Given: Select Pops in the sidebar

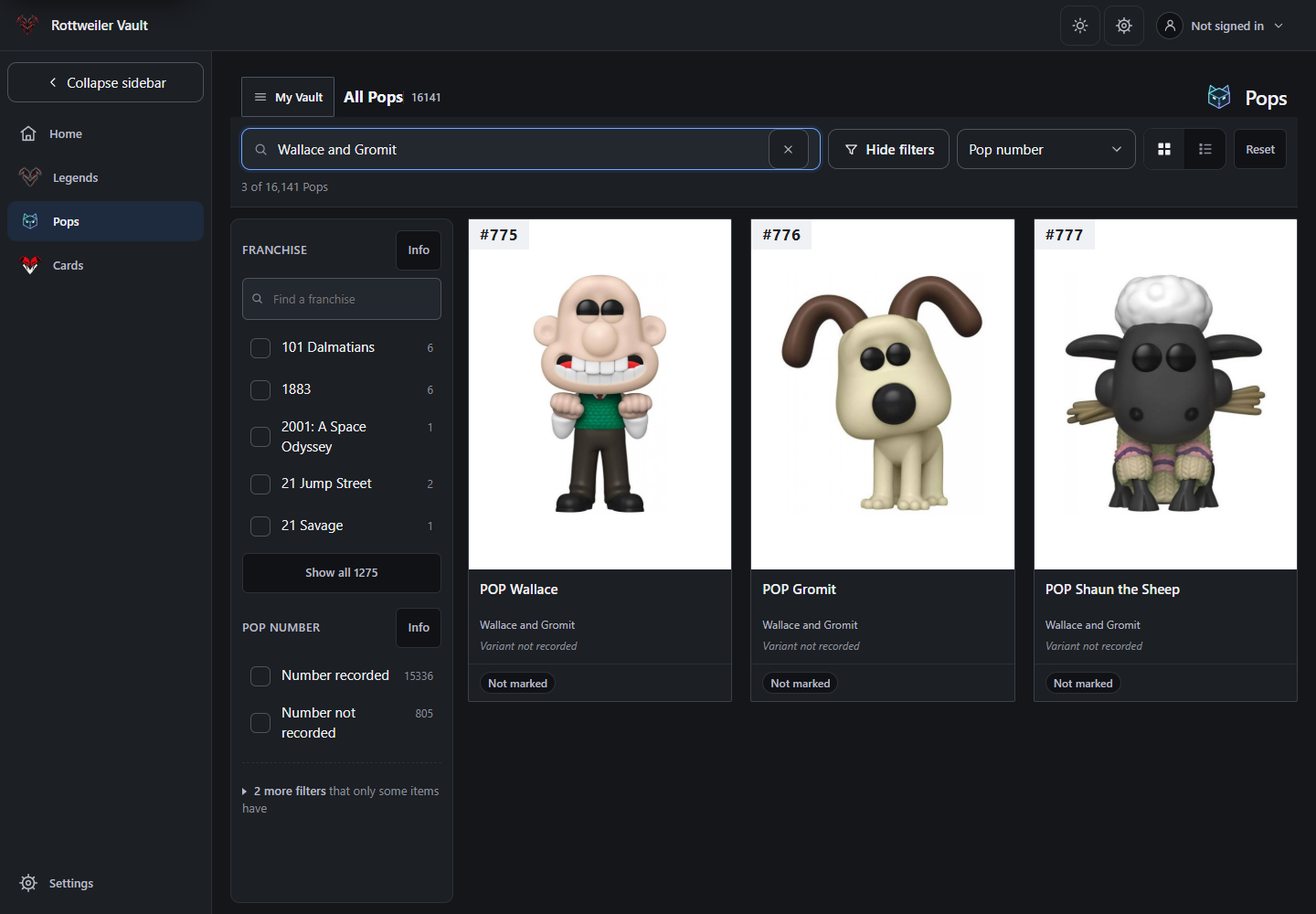Looking at the screenshot, I should click(x=105, y=221).
